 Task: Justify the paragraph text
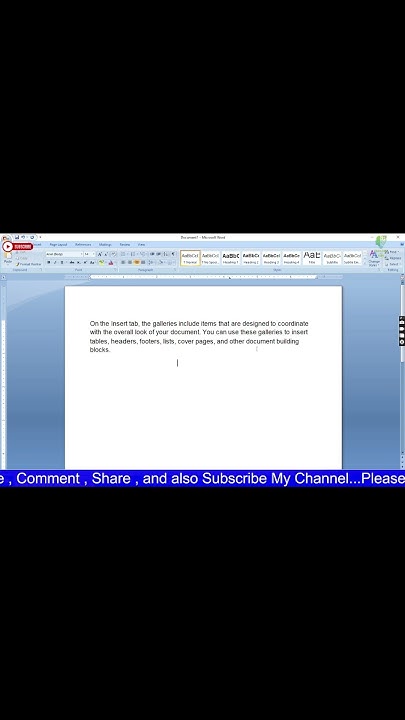[143, 262]
